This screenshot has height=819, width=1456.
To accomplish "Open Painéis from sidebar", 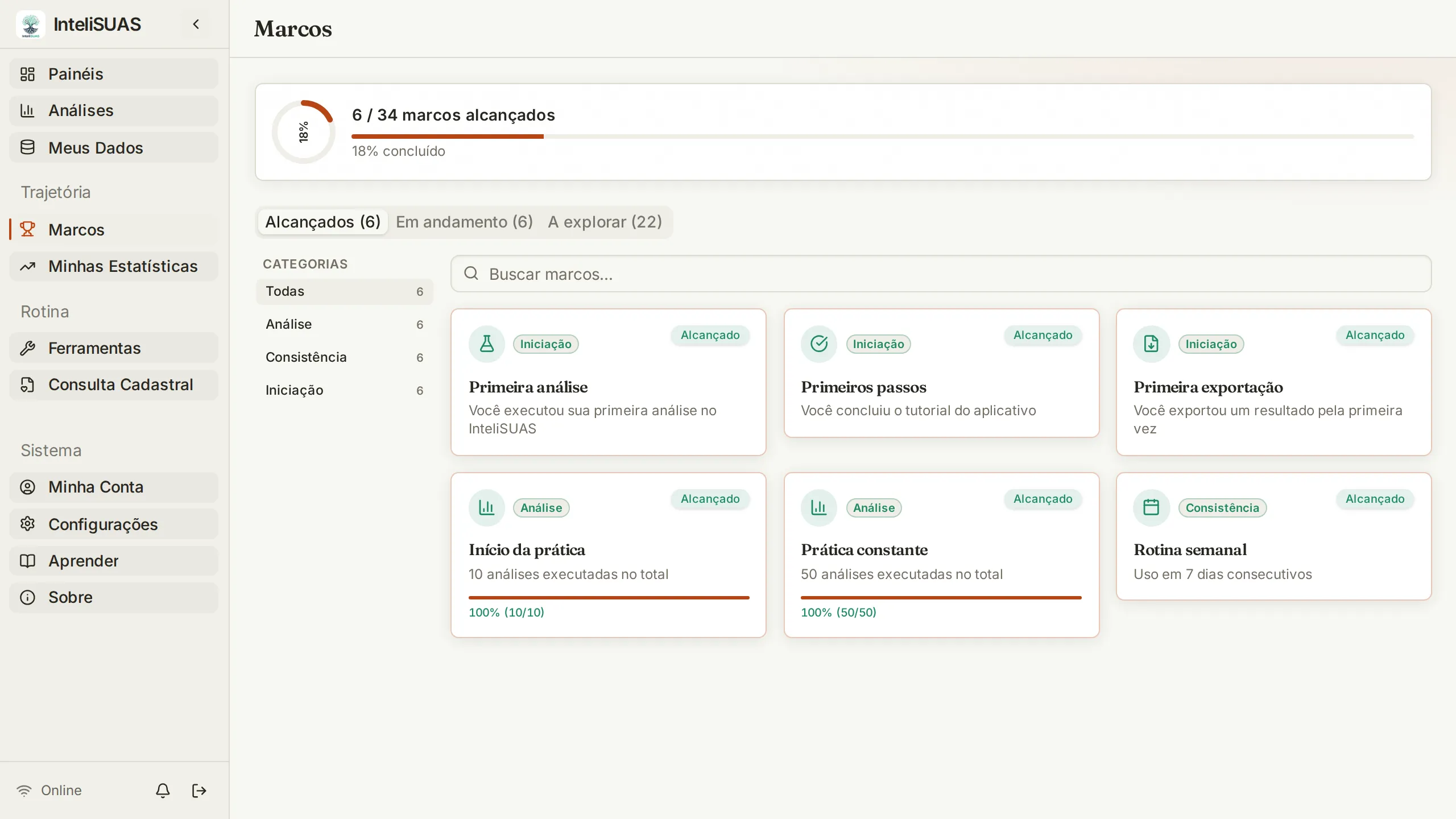I will tap(114, 74).
